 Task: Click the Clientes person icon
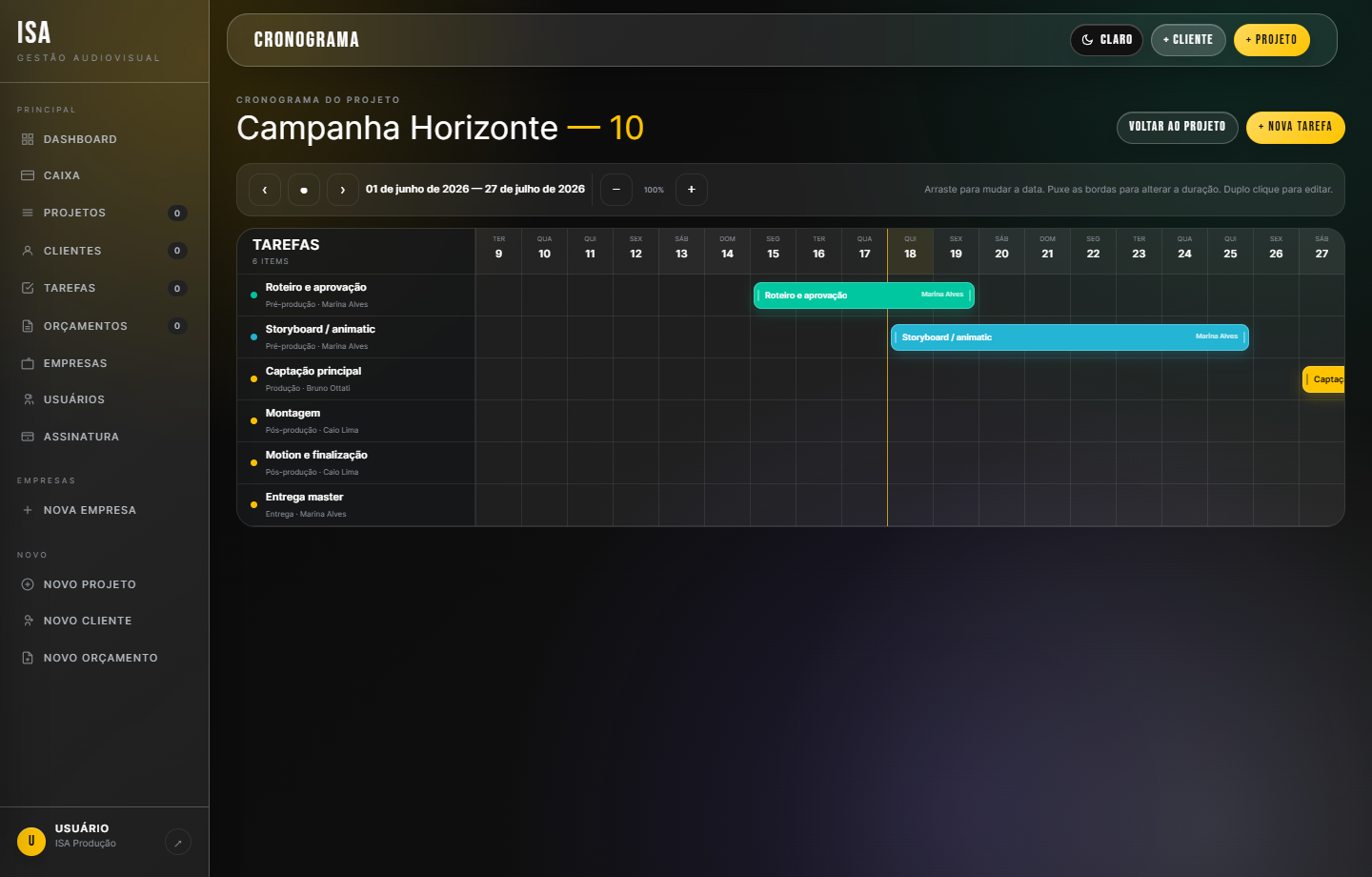(28, 251)
